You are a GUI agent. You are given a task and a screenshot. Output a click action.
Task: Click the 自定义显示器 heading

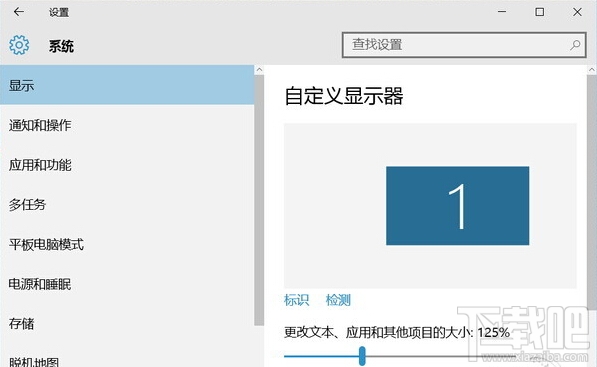tap(344, 96)
